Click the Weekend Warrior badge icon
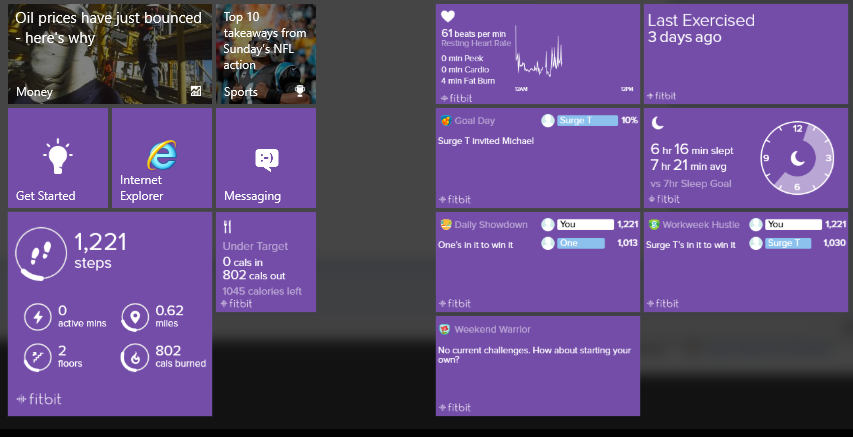 (446, 329)
